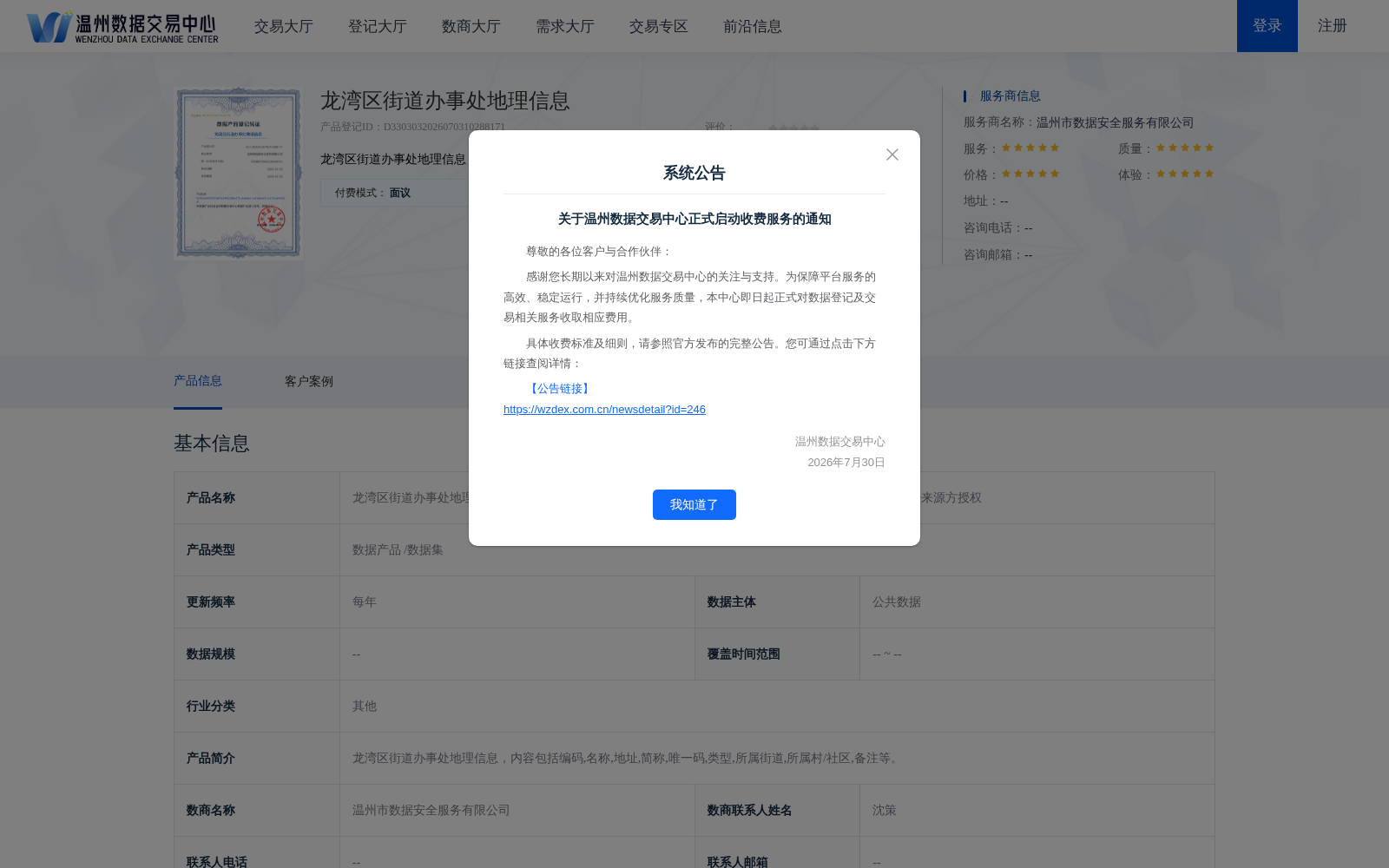Click the 质量 star rating

click(1185, 148)
